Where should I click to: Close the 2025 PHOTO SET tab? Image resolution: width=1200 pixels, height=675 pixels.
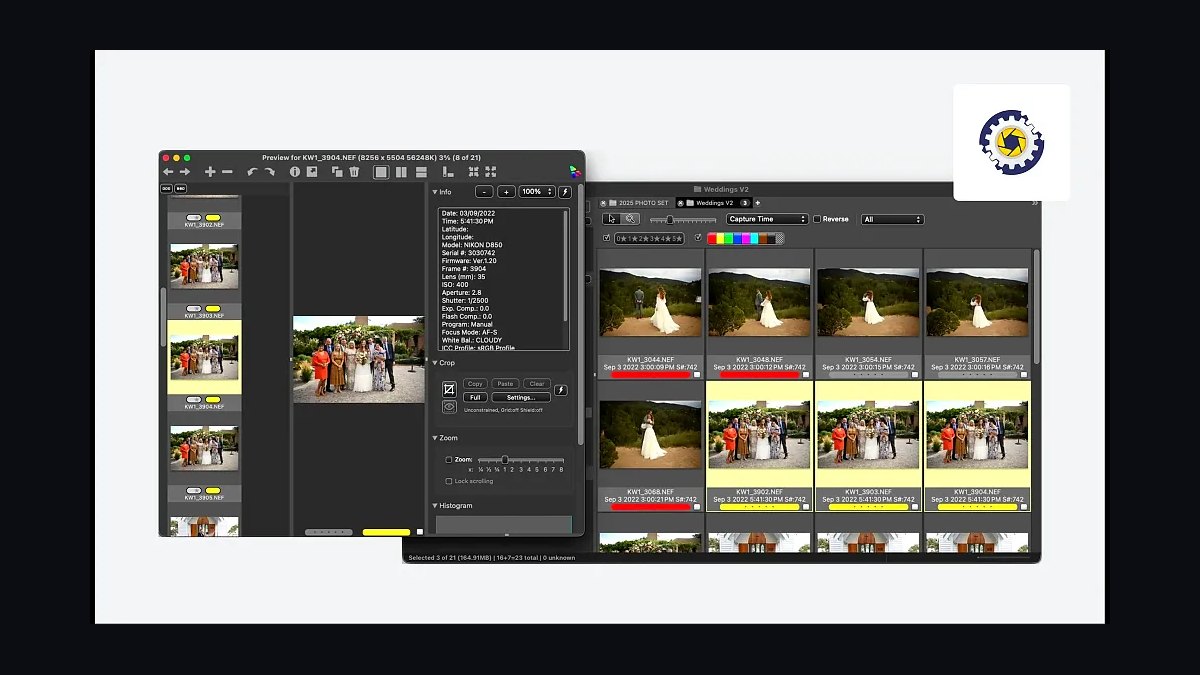pos(603,203)
